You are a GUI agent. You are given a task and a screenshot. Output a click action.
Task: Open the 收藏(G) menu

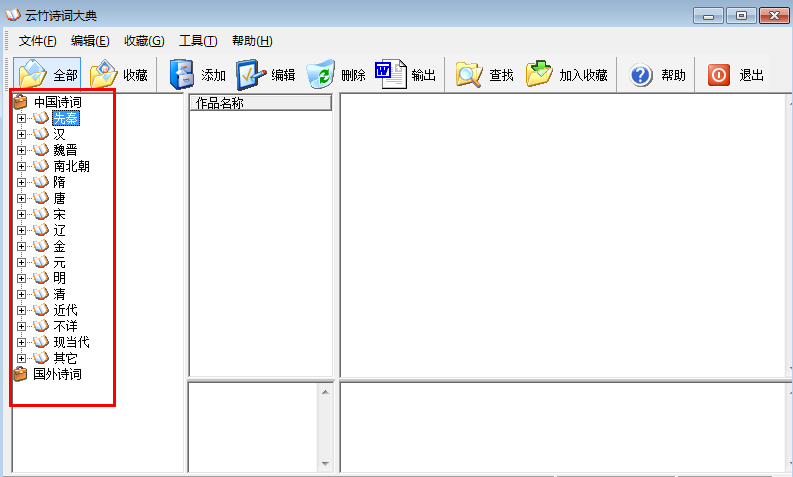pyautogui.click(x=144, y=41)
